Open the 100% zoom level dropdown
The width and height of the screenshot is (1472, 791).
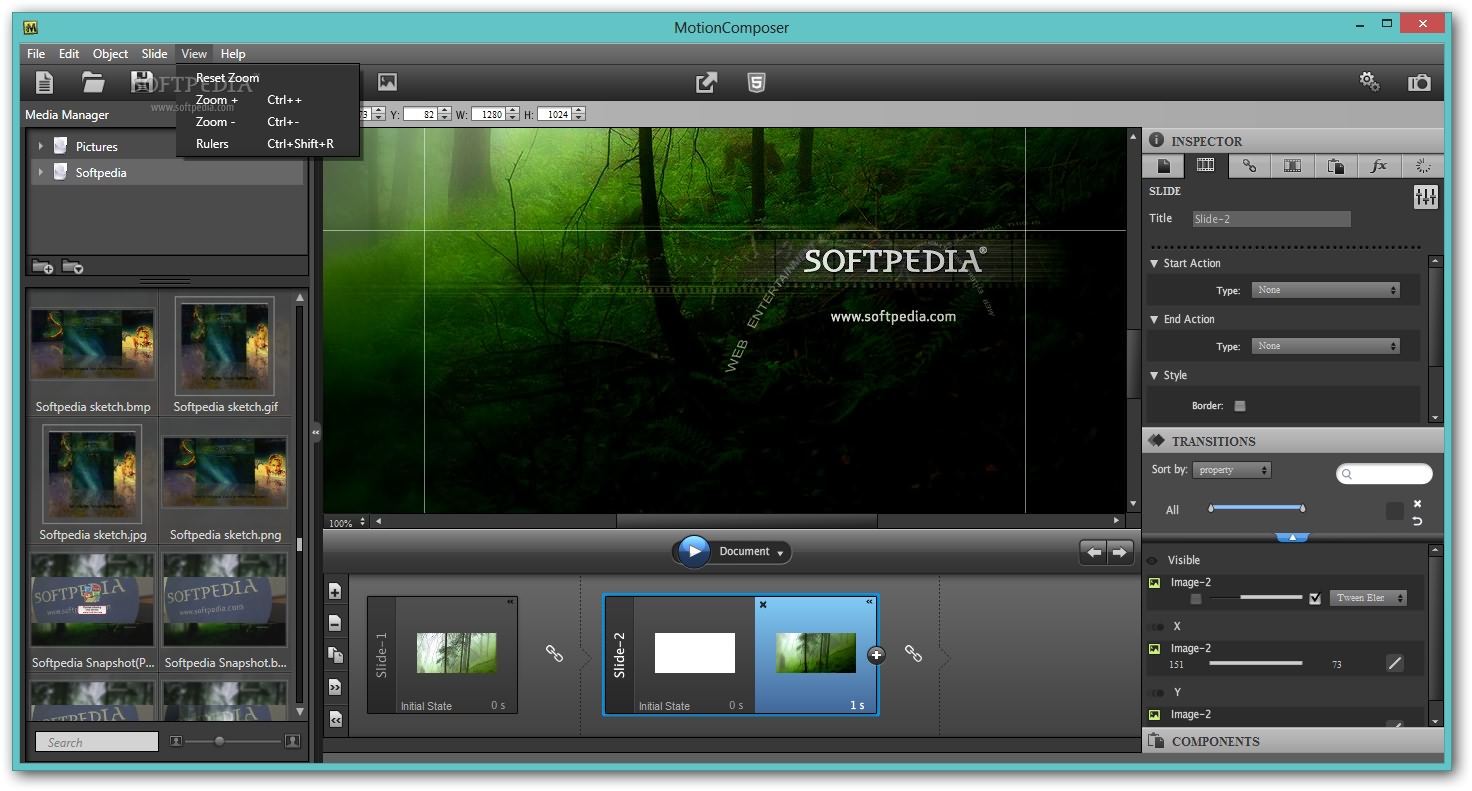point(348,522)
